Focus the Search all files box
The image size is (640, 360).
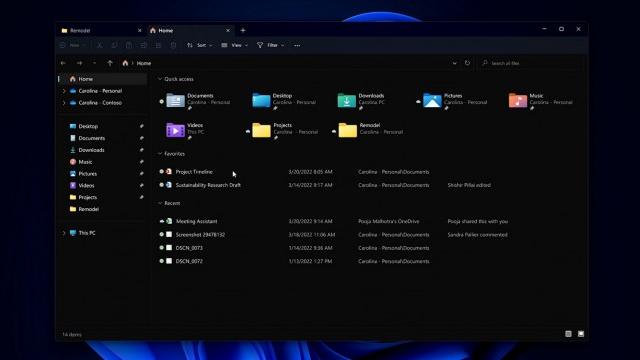(x=531, y=63)
